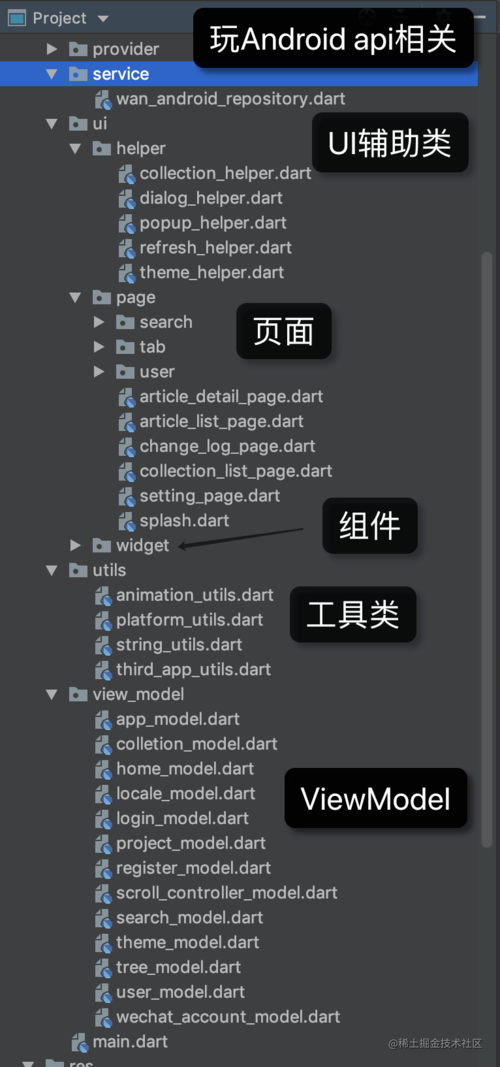Click the provider folder icon
The height and width of the screenshot is (1067, 500).
78,49
